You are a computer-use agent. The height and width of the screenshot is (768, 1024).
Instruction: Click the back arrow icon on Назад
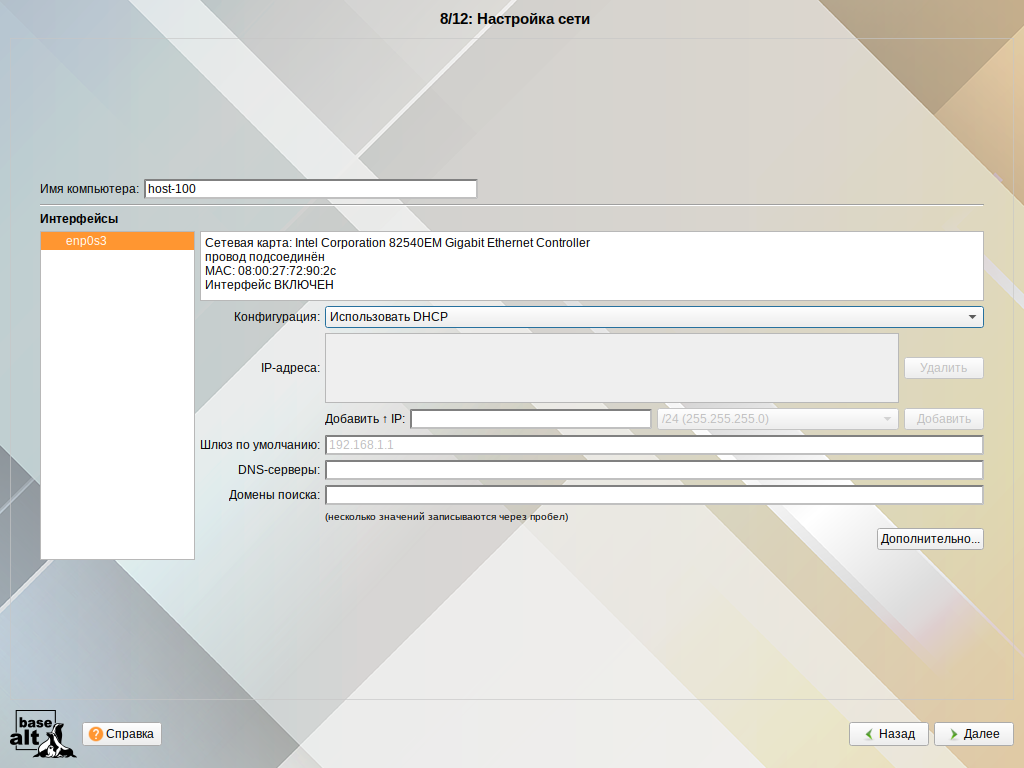(866, 734)
